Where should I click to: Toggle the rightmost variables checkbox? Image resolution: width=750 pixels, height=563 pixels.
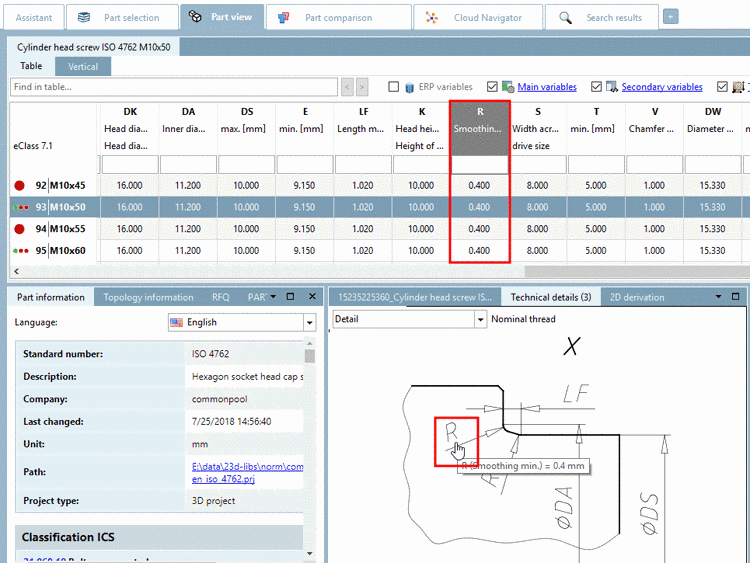point(722,87)
